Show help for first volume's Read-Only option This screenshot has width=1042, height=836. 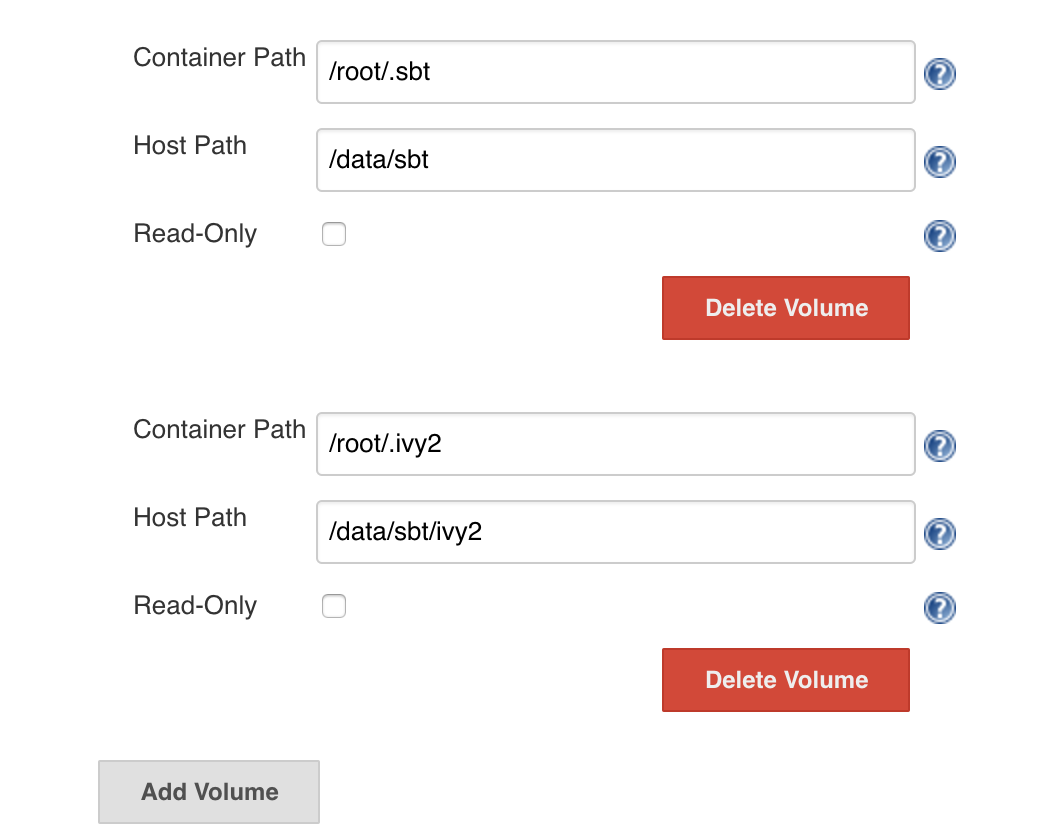[x=939, y=236]
